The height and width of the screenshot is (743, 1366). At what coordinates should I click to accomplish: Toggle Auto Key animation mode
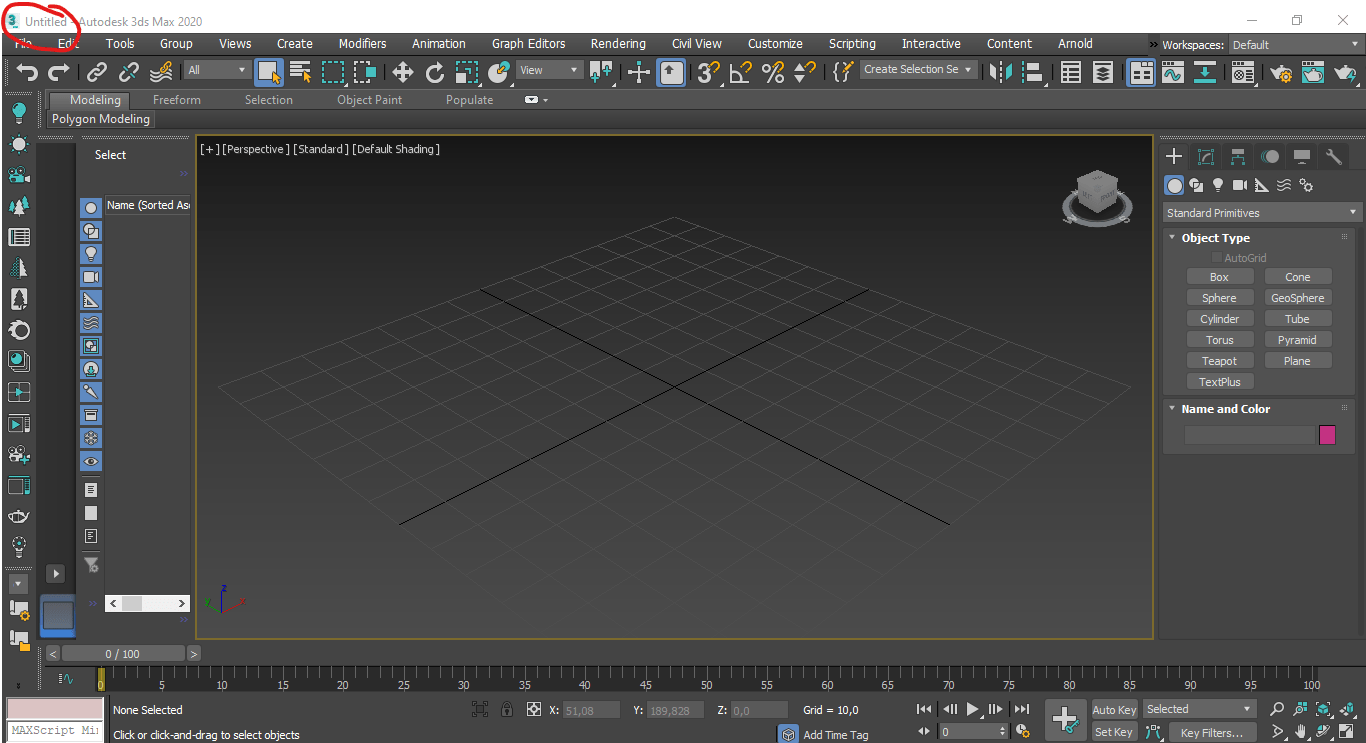click(1113, 710)
